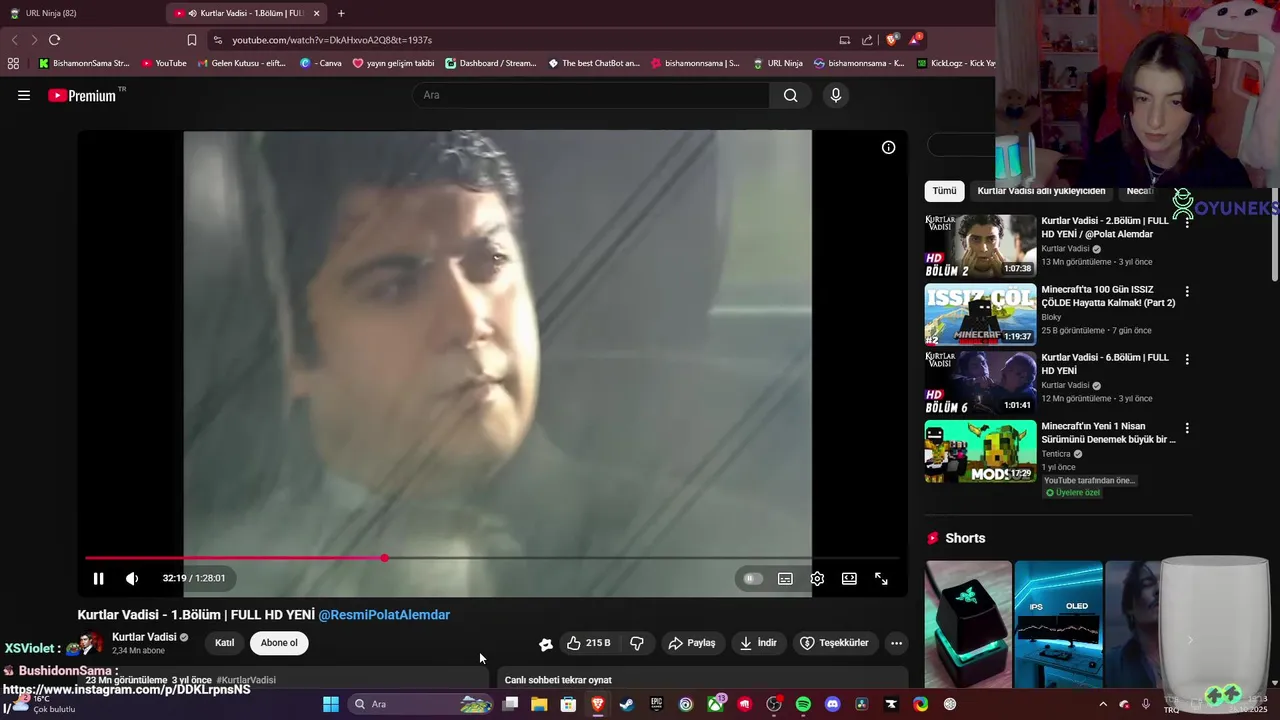This screenshot has height=720, width=1280.
Task: Join channel with Katıl button
Action: coord(225,643)
